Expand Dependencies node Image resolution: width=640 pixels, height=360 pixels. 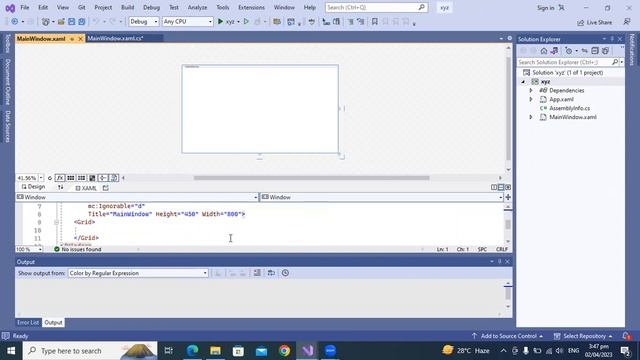tap(531, 90)
